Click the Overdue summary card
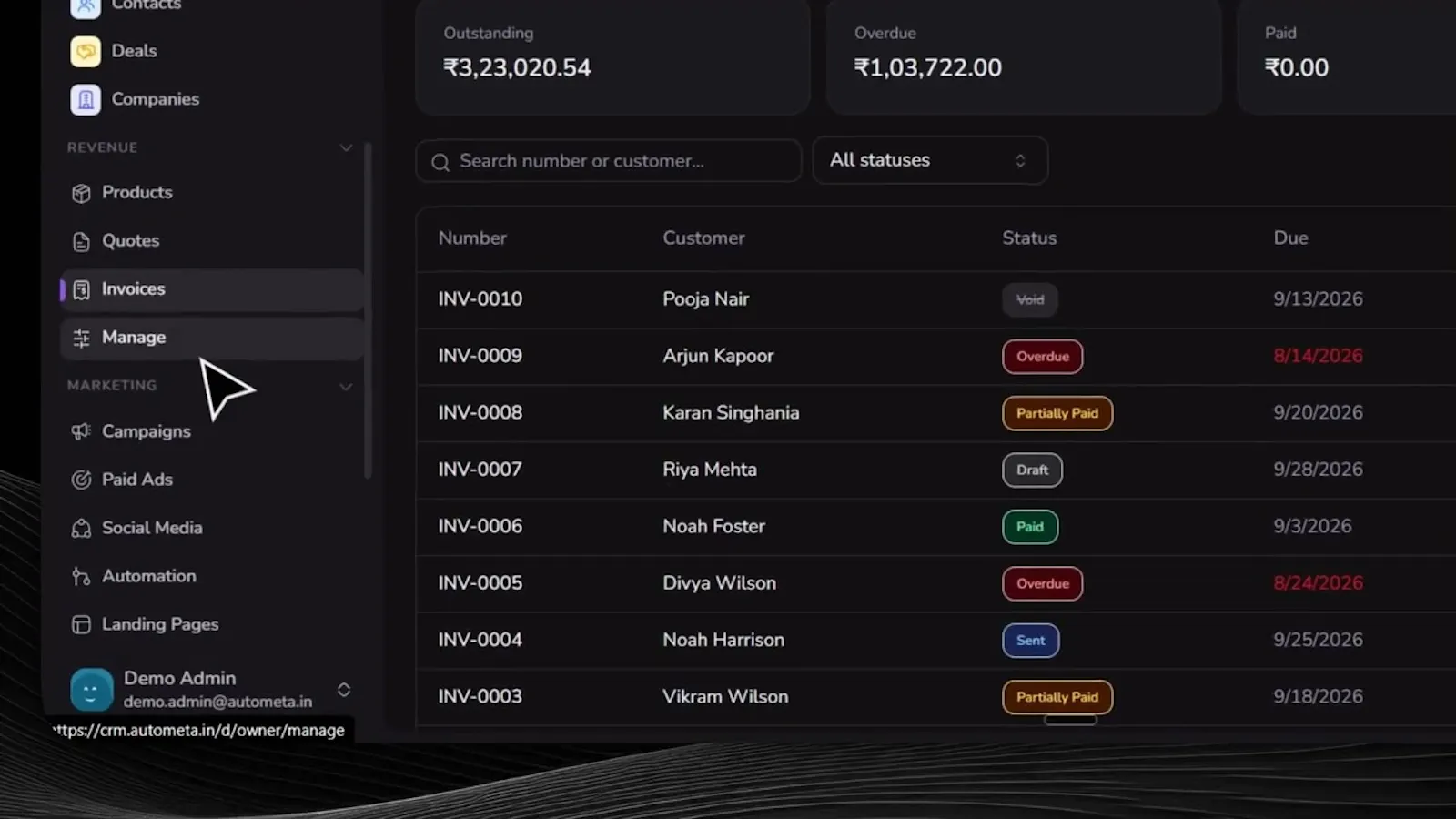 coord(1024,56)
